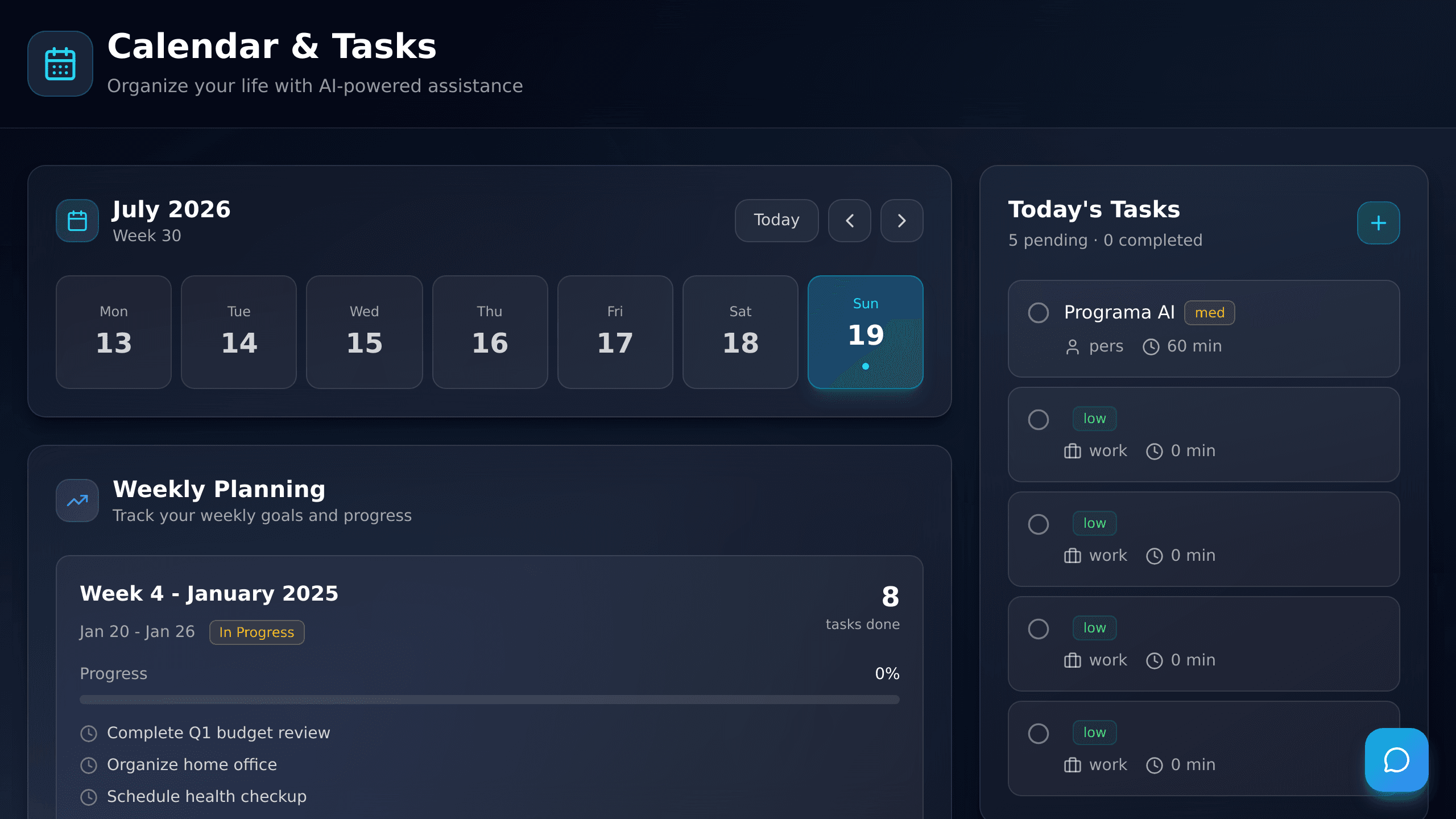Go to the previous week arrow

850,221
